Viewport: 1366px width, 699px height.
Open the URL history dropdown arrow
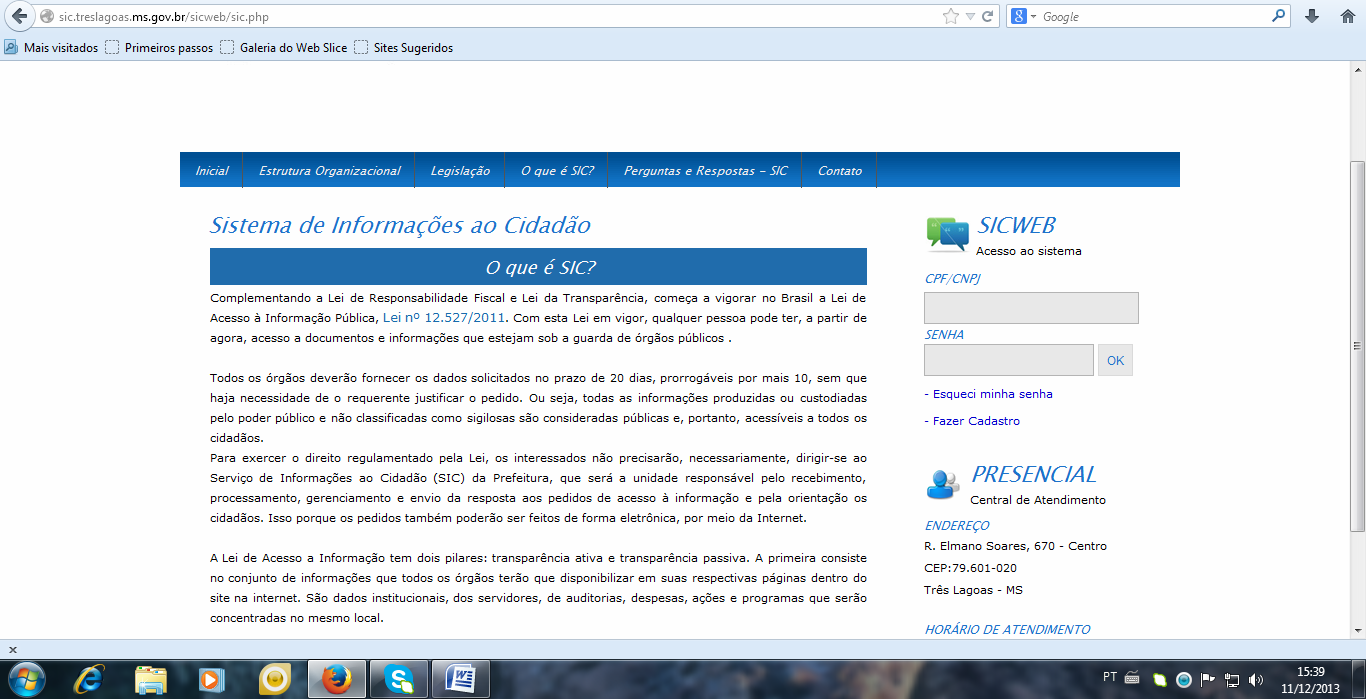tap(970, 17)
